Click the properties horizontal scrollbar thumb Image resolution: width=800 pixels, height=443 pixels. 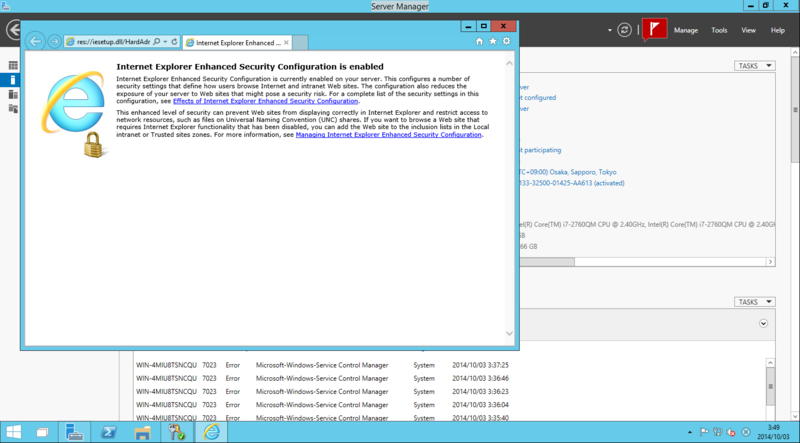(547, 262)
